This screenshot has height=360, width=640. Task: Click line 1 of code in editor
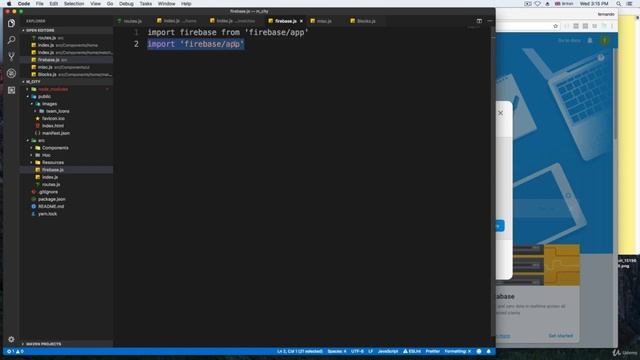(228, 32)
